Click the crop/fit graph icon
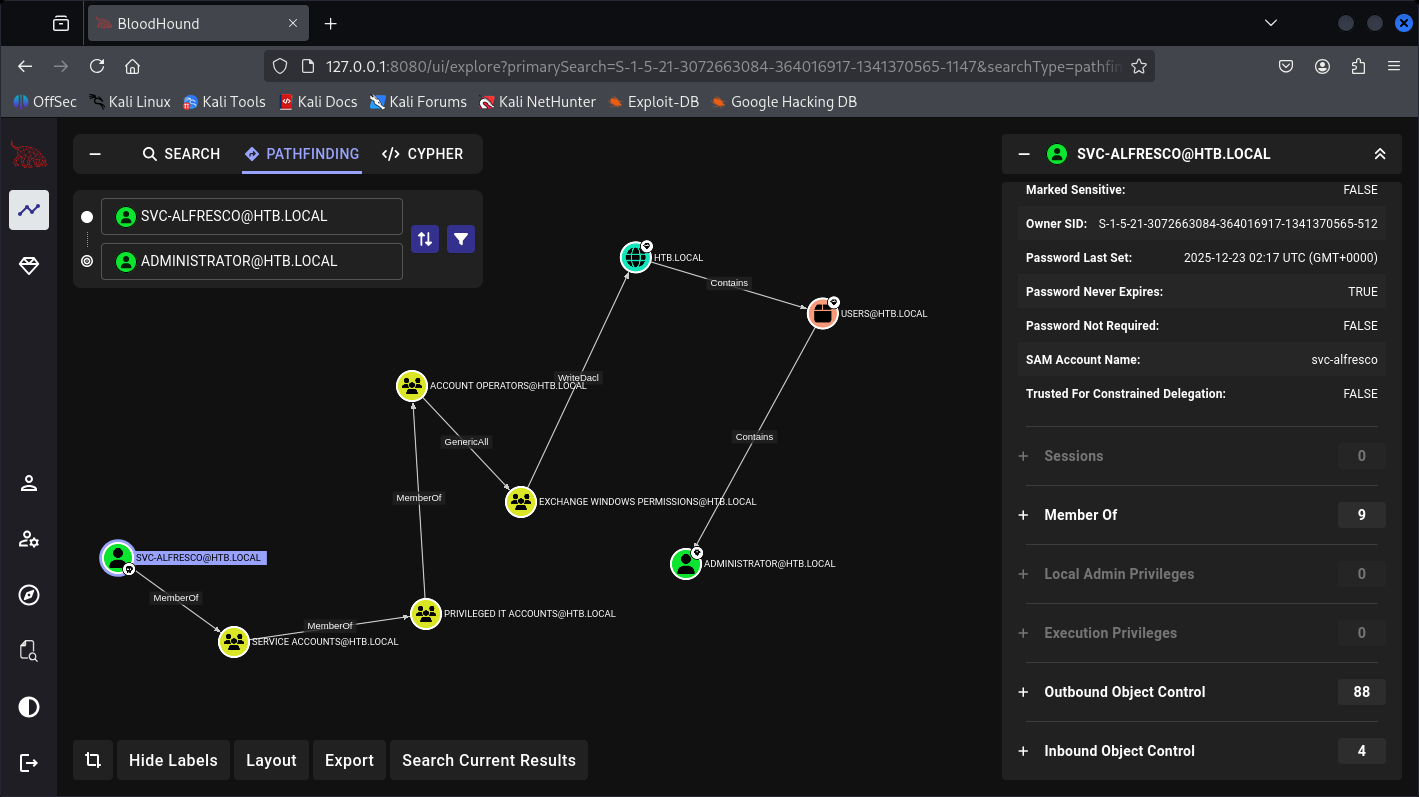This screenshot has height=797, width=1419. (93, 760)
